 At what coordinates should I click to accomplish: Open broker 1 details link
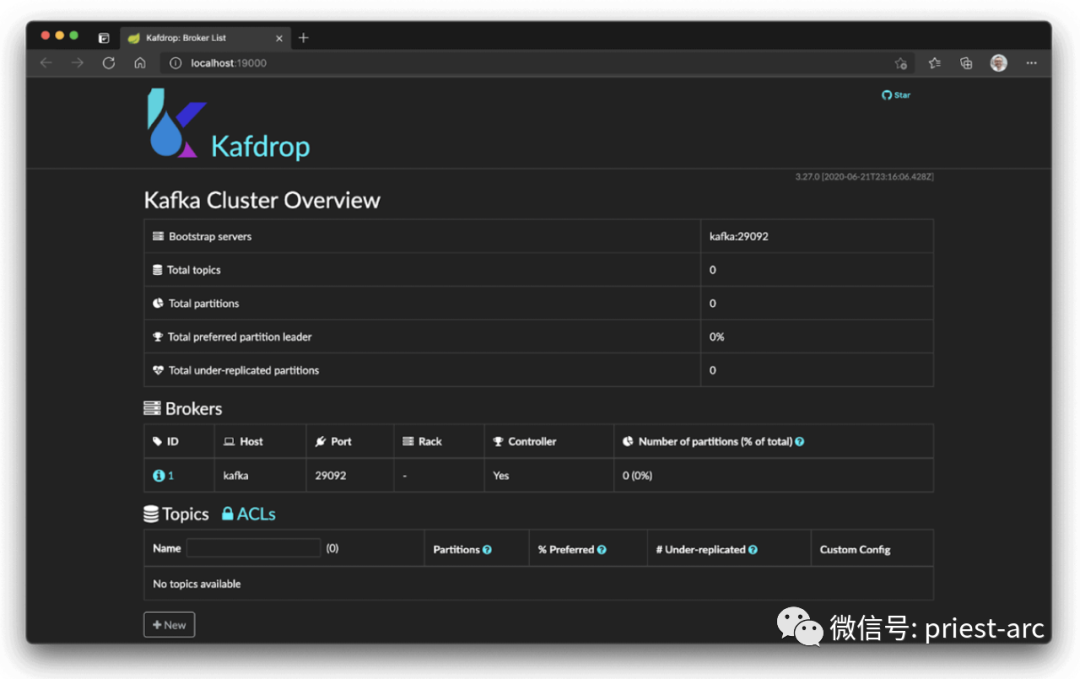tap(171, 475)
